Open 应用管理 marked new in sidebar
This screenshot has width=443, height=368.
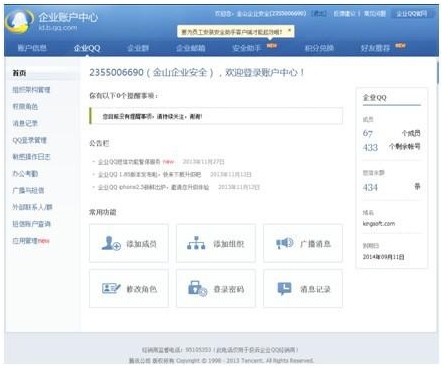click(31, 241)
